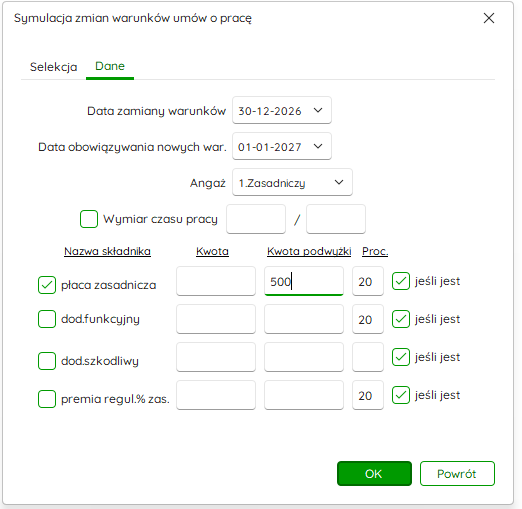Click Kwota podwyżki field containing 500

[x=304, y=281]
